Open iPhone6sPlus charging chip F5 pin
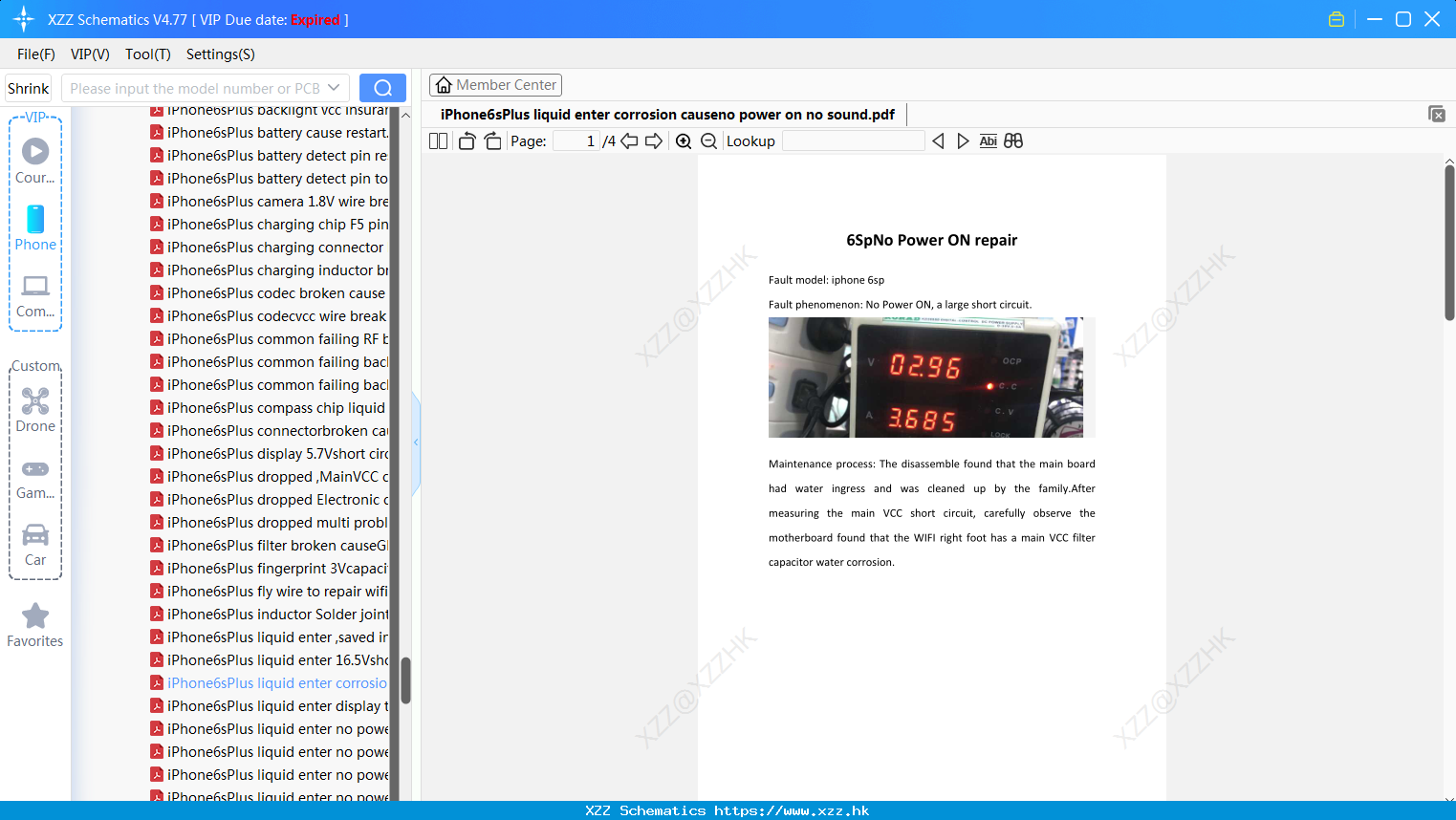The height and width of the screenshot is (820, 1456). click(269, 225)
